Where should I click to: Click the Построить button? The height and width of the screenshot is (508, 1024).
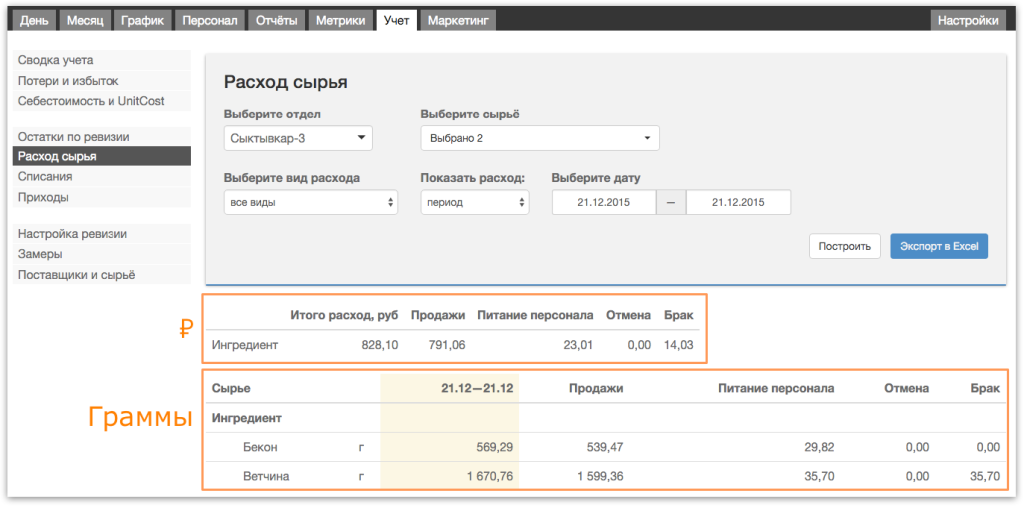tap(845, 247)
